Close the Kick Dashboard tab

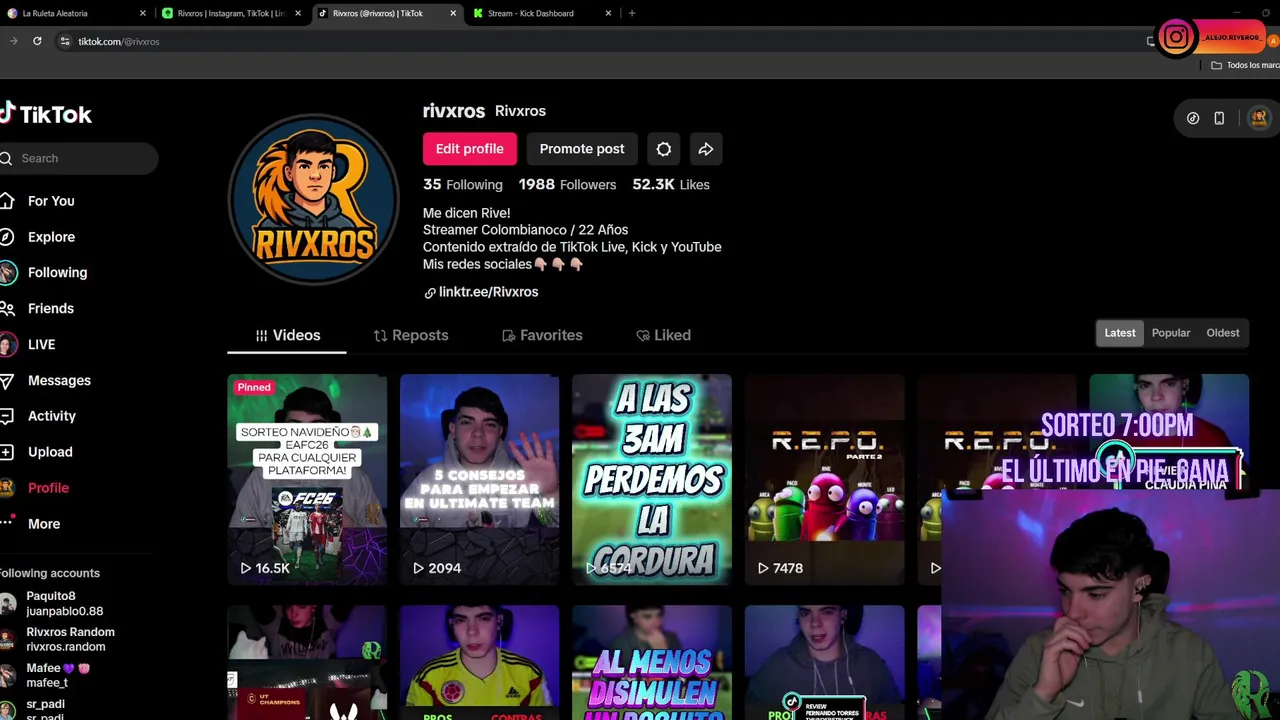608,13
